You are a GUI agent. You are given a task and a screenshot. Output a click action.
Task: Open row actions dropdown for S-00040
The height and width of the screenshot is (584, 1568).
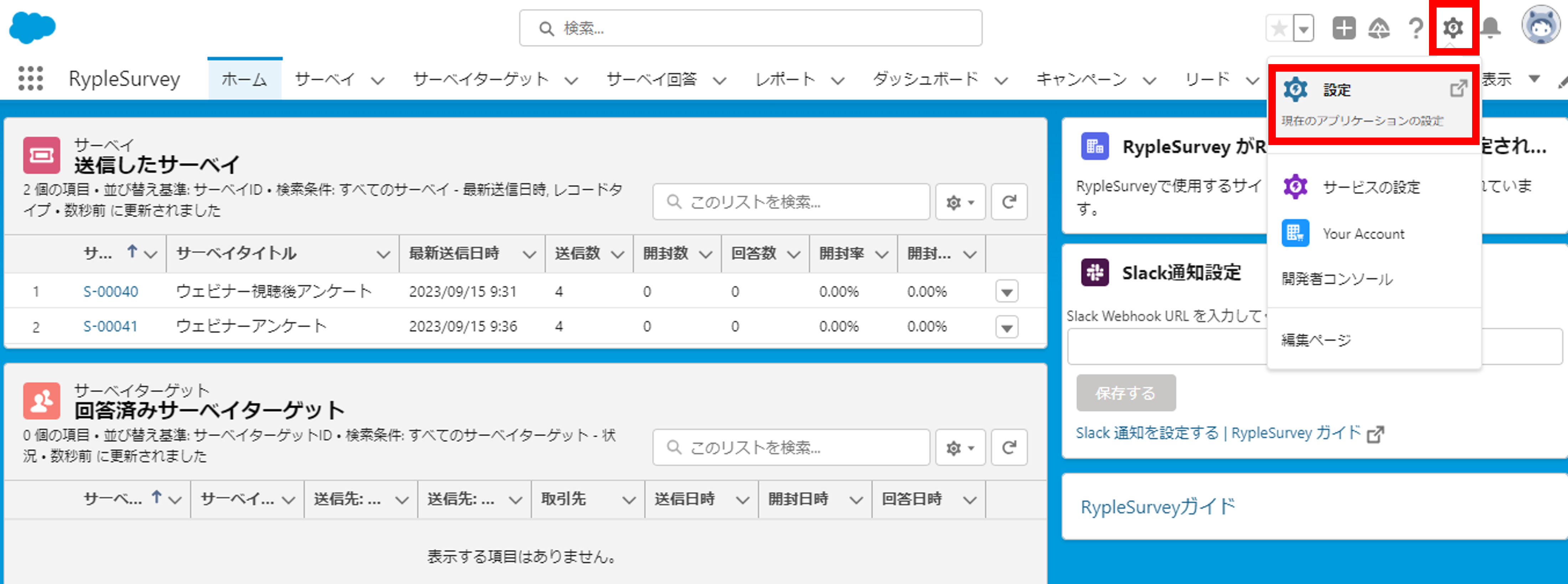tap(1007, 292)
